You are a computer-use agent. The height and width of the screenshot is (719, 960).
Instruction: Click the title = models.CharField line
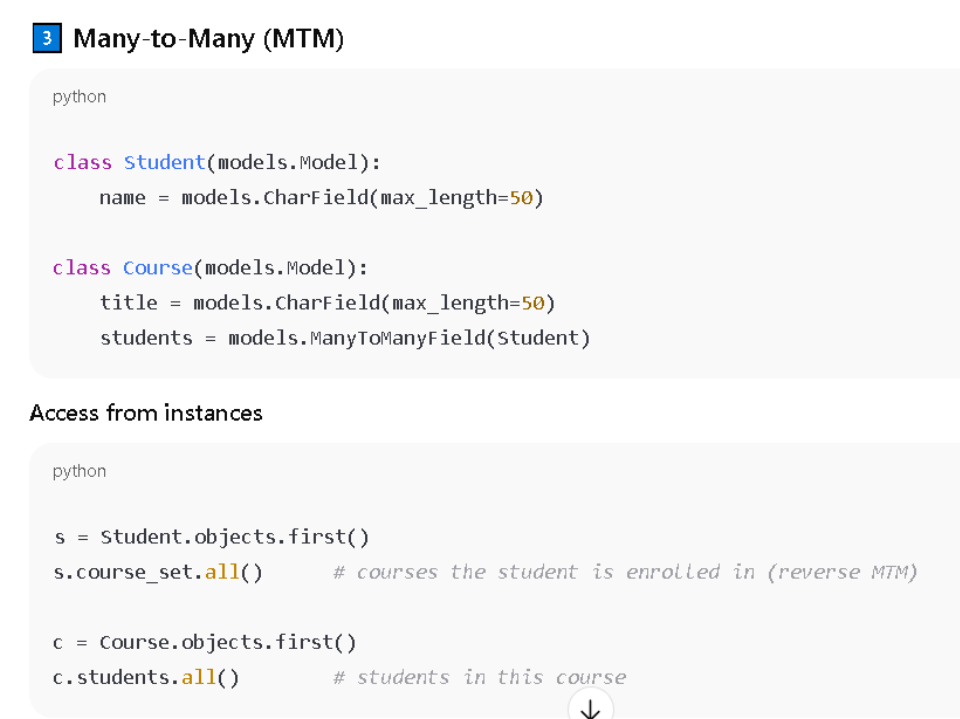tap(326, 303)
